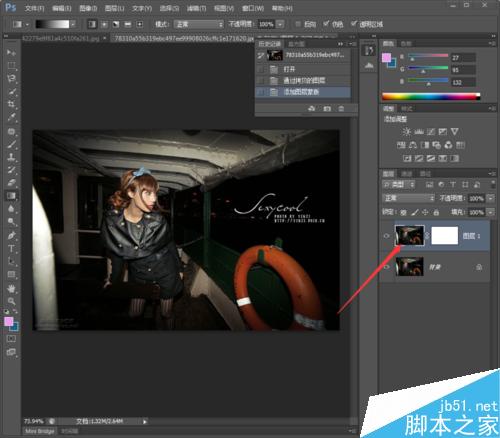Image resolution: width=500 pixels, height=438 pixels.
Task: Select the Move tool
Action: click(x=11, y=53)
